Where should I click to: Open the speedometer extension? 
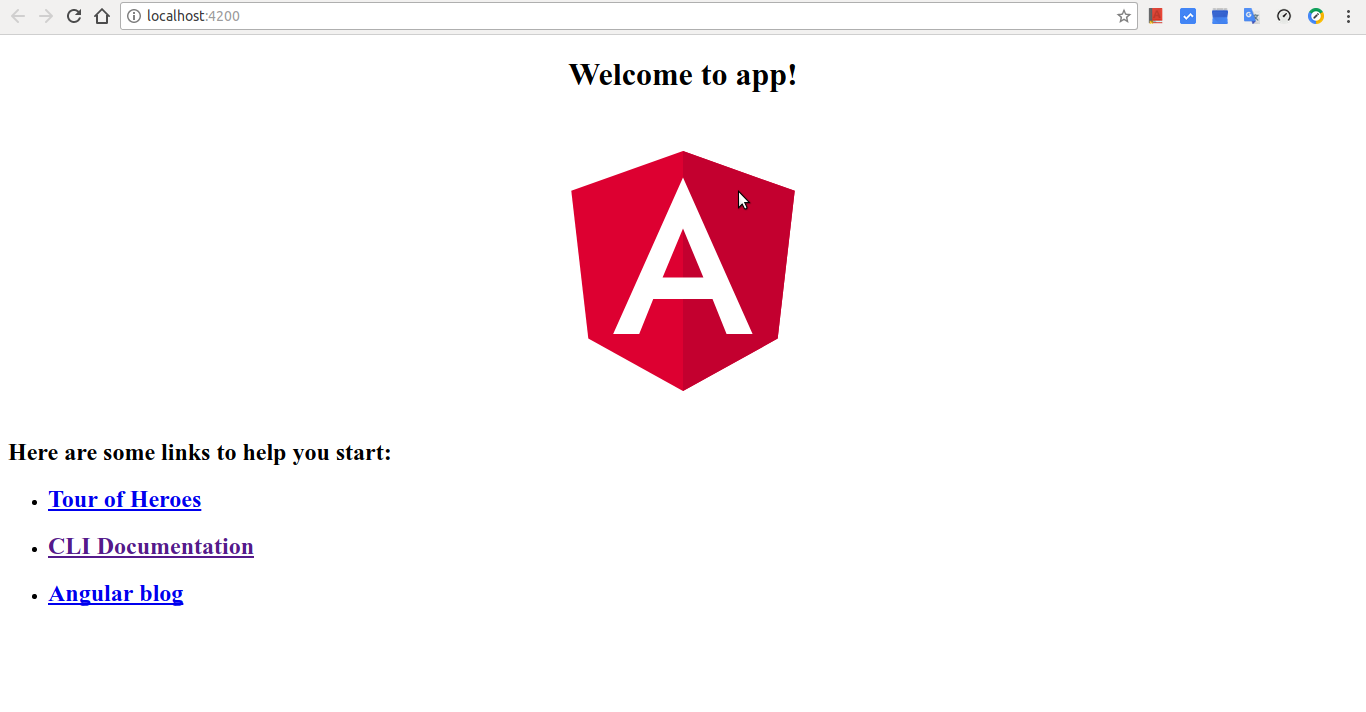coord(1284,16)
